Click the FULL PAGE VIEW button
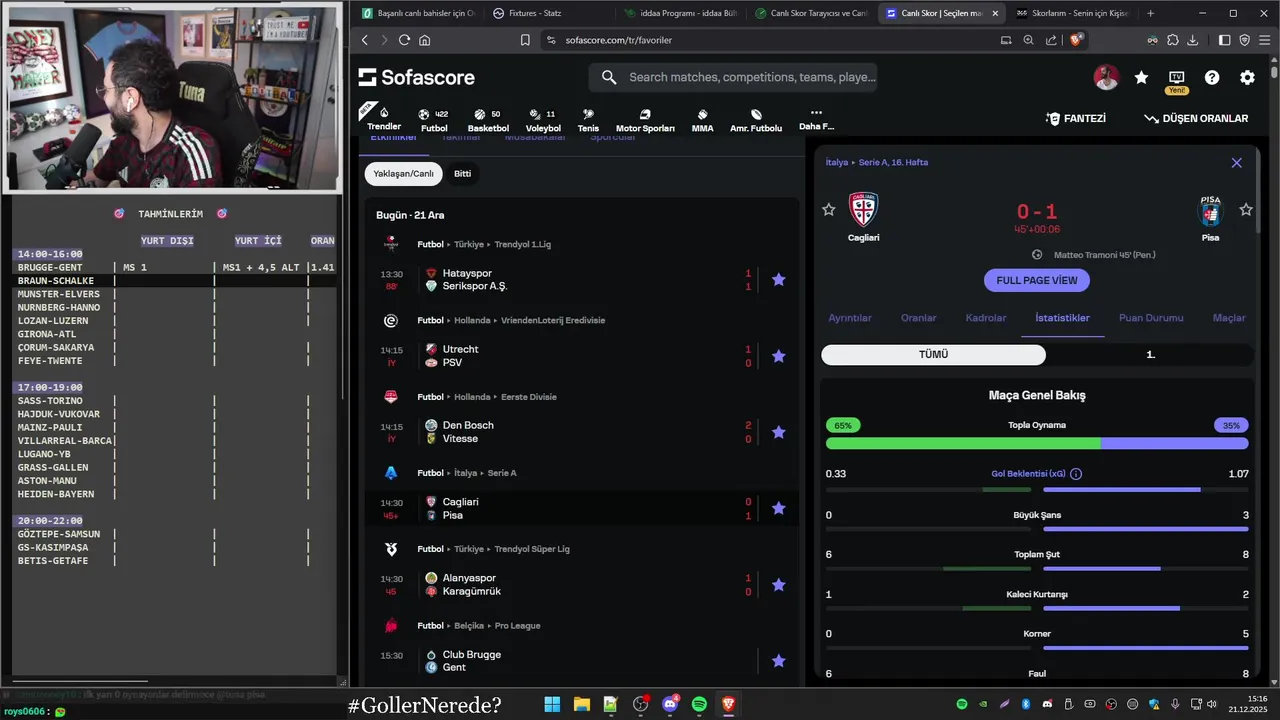Screen dimensions: 1280x720 point(1037,281)
